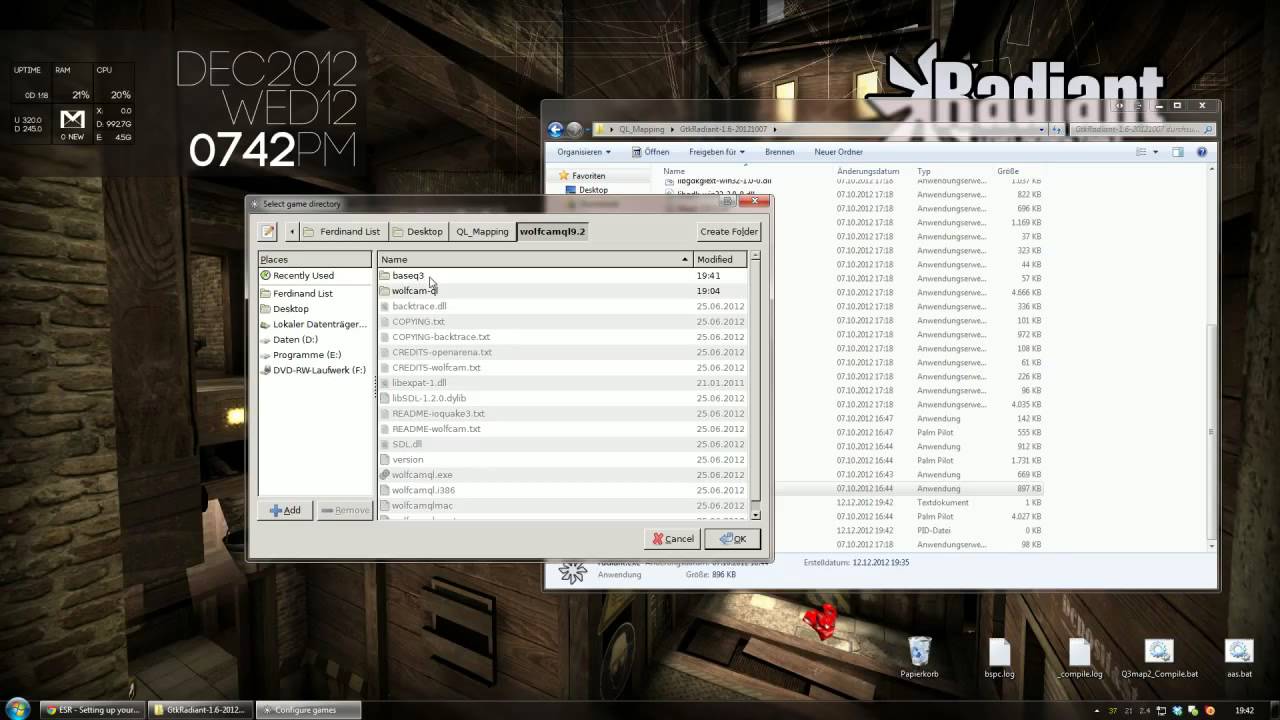Sort file list by Modified column
The width and height of the screenshot is (1280, 720).
click(x=720, y=259)
